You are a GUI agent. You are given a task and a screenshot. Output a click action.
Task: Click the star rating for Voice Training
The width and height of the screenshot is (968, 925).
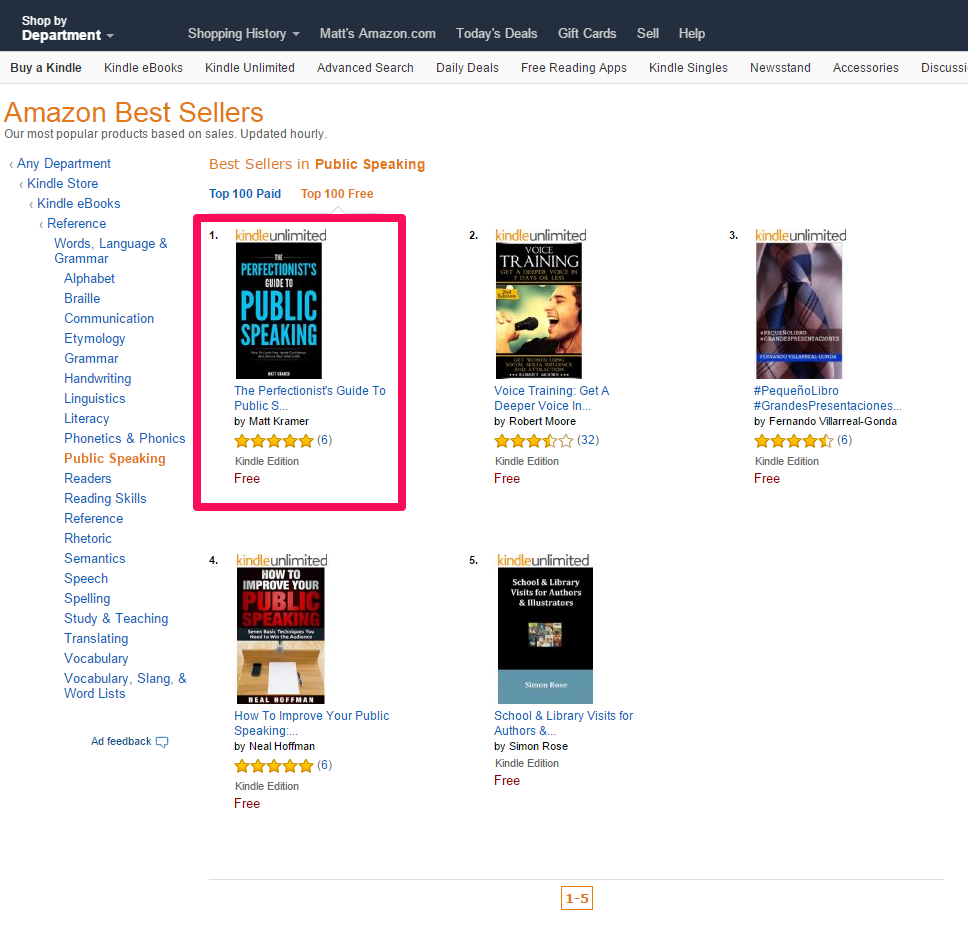point(533,440)
